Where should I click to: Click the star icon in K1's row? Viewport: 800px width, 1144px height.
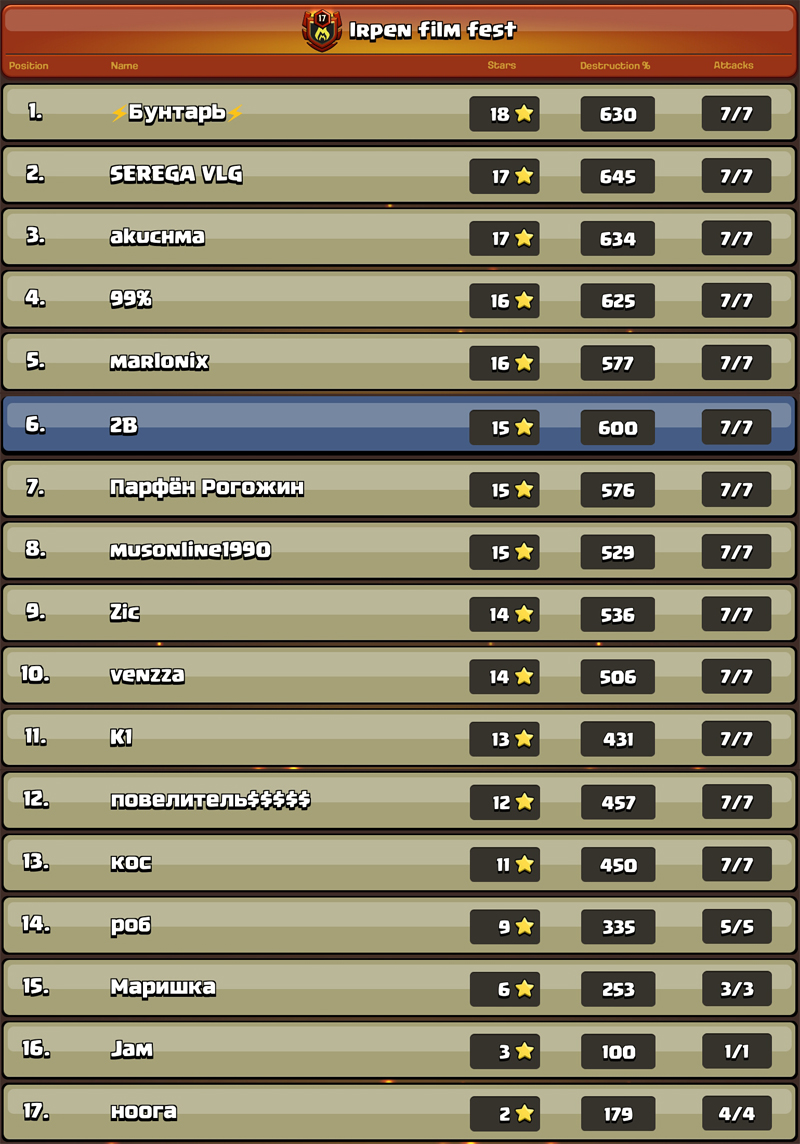524,739
